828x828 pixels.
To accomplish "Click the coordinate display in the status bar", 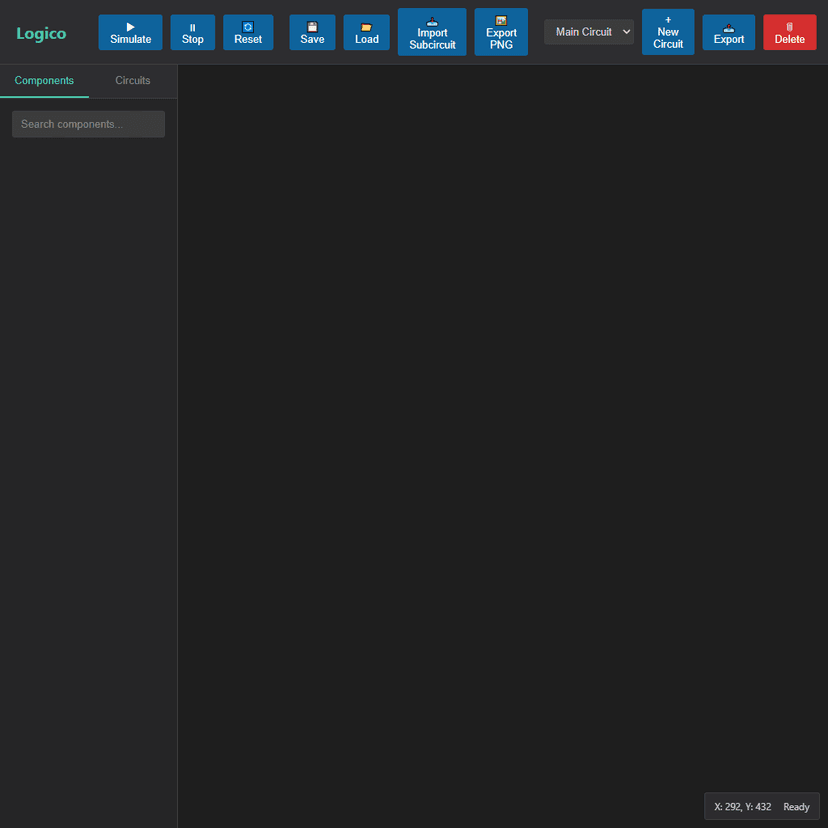I will click(x=744, y=806).
